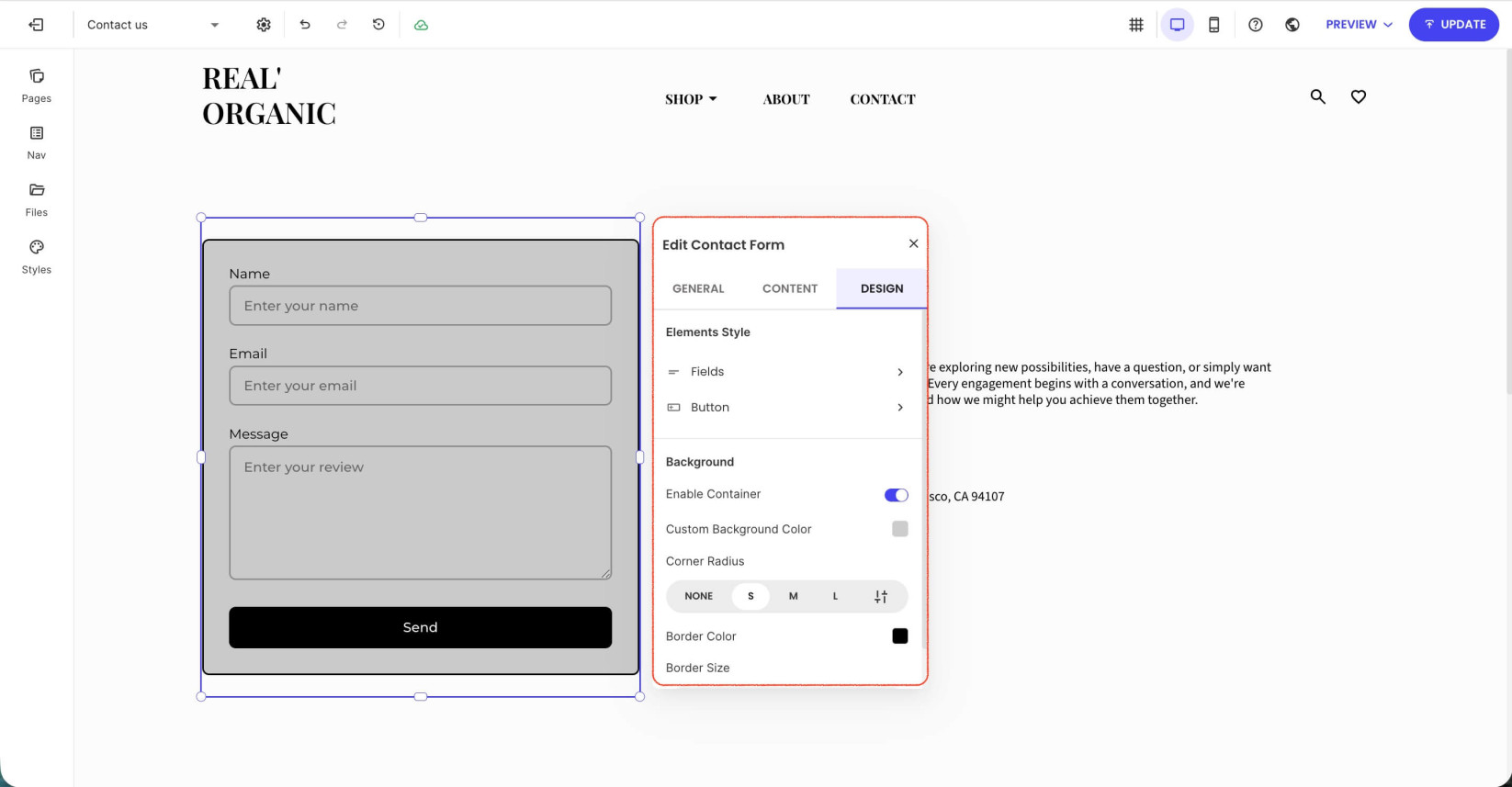
Task: Click the green cloud save status icon
Action: point(421,25)
